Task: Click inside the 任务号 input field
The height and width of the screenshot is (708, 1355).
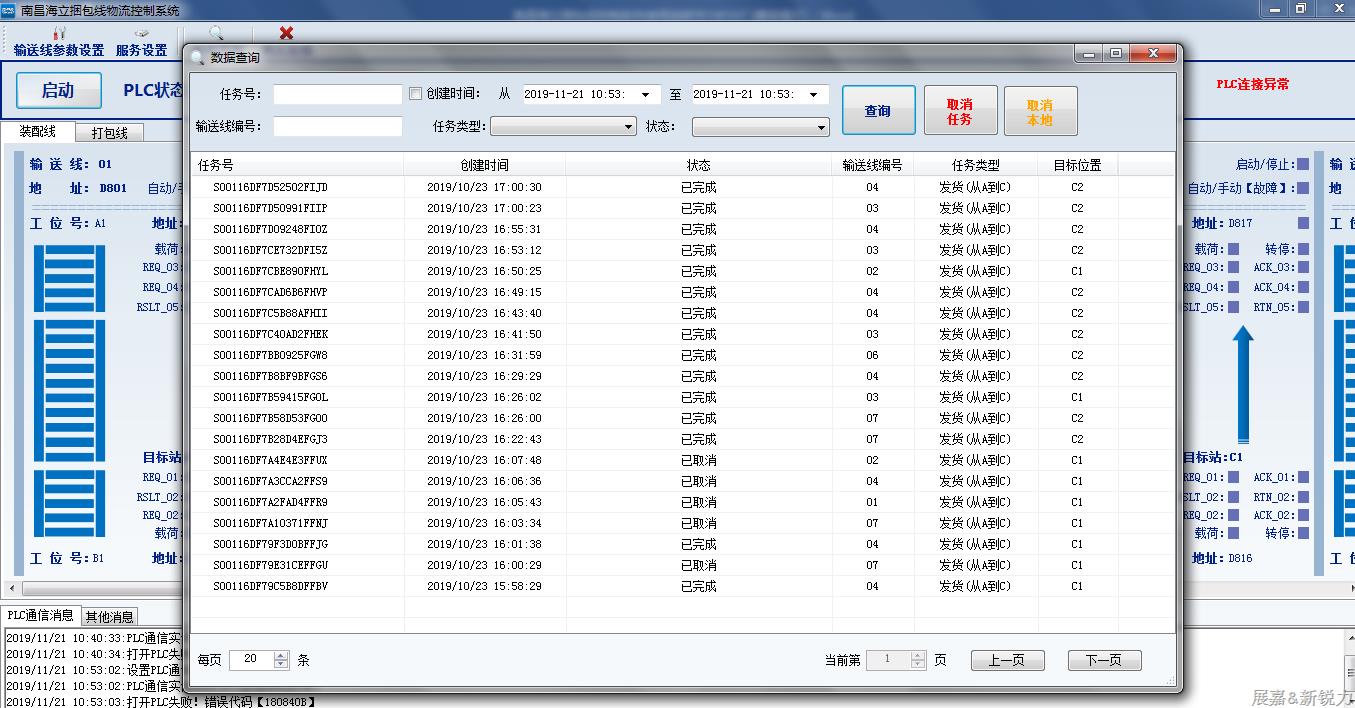Action: 337,94
